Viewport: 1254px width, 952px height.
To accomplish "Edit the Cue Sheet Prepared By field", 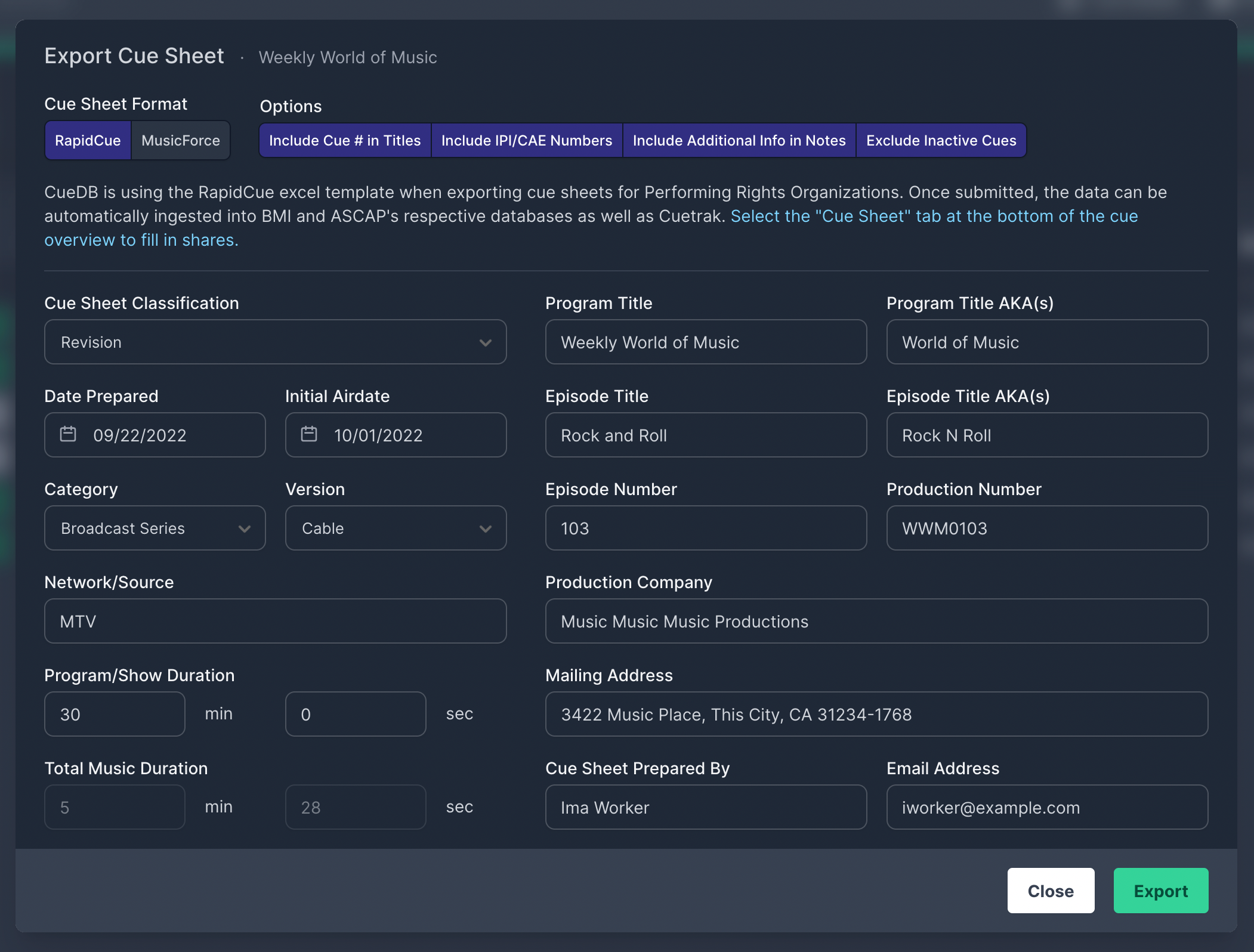I will point(706,808).
